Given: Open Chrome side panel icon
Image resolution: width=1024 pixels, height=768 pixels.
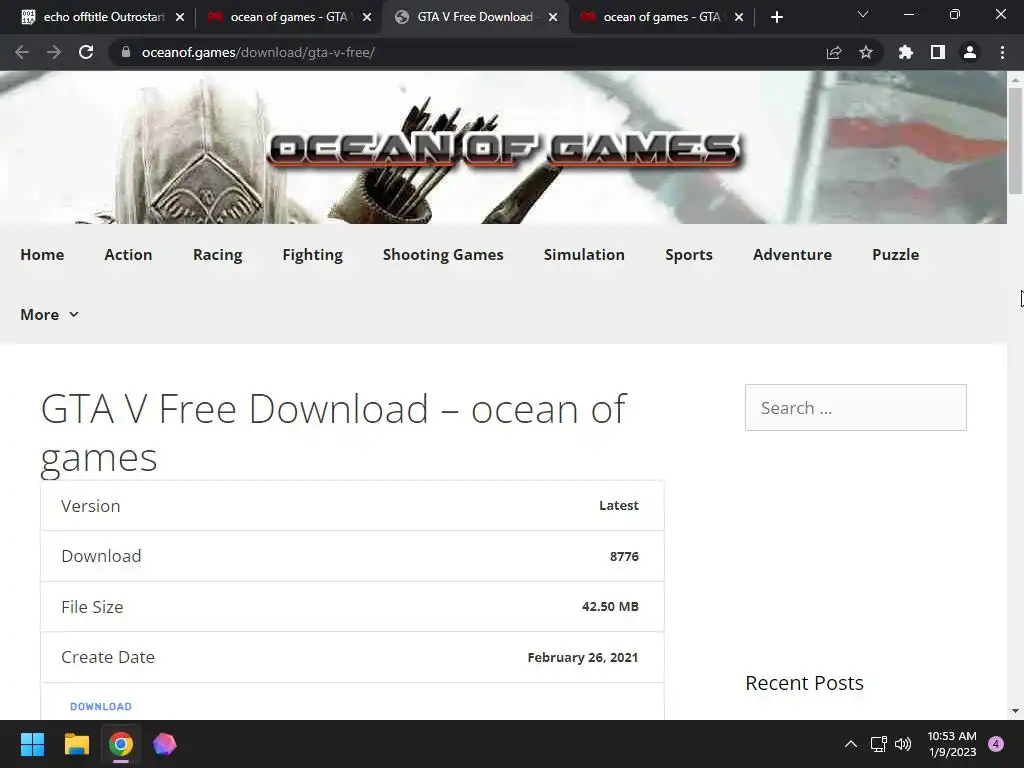Looking at the screenshot, I should (938, 52).
